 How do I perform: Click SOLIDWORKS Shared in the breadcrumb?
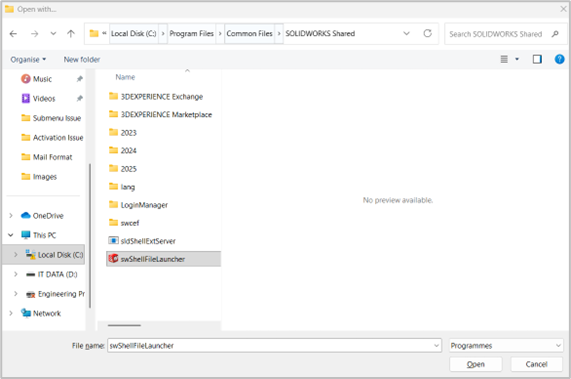[320, 33]
